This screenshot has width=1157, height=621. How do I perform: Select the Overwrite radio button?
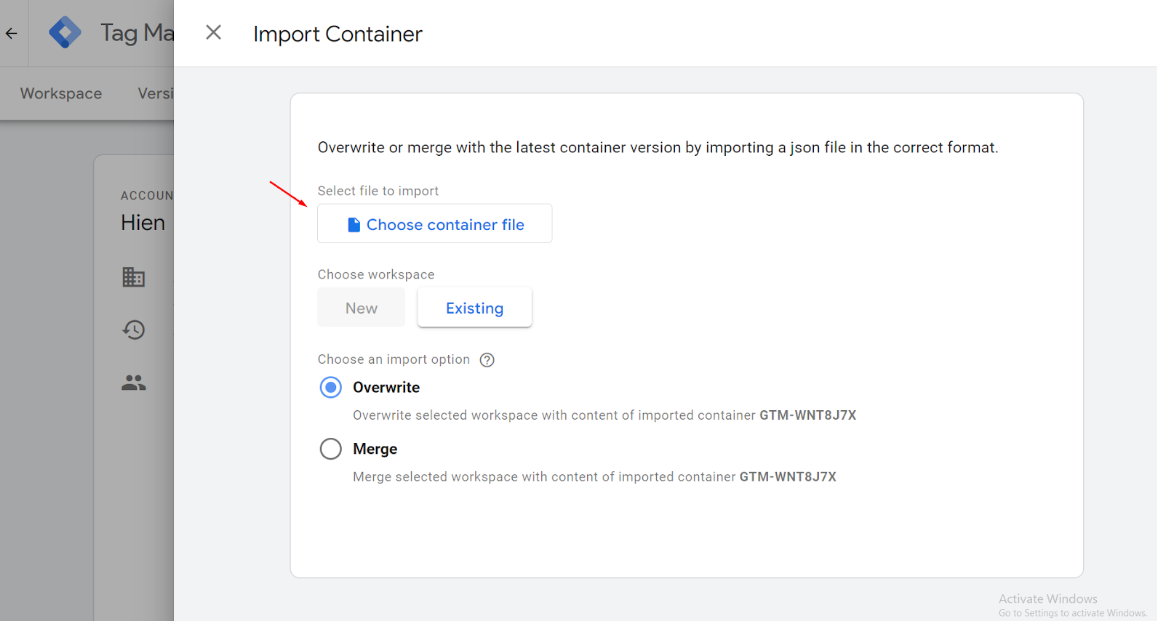pos(331,388)
